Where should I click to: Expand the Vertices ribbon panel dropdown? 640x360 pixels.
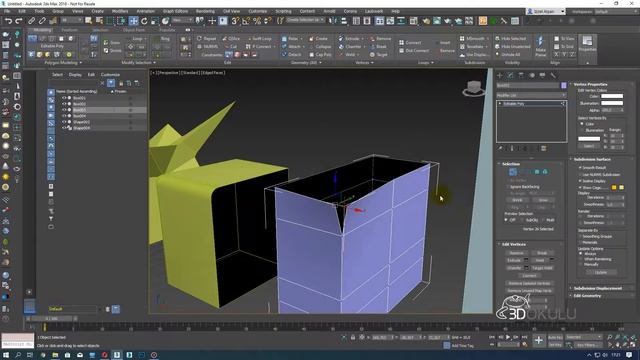tap(364, 62)
